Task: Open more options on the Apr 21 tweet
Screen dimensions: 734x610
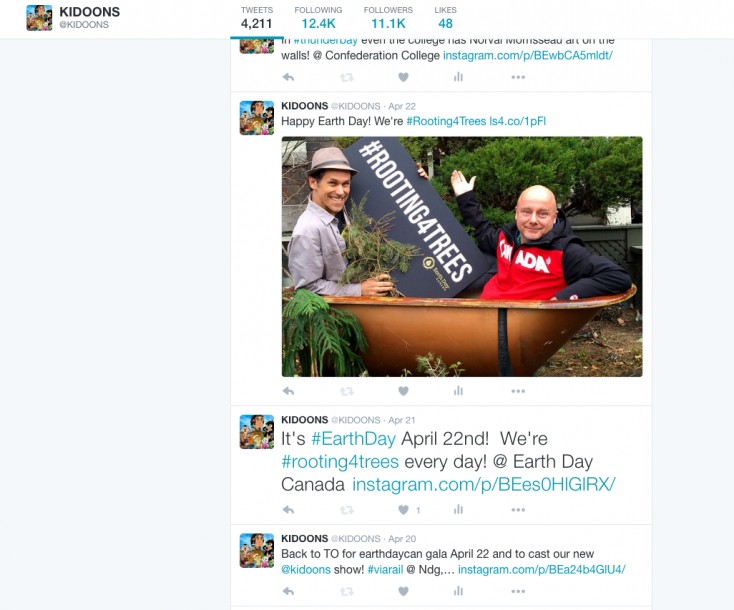Action: (x=518, y=510)
